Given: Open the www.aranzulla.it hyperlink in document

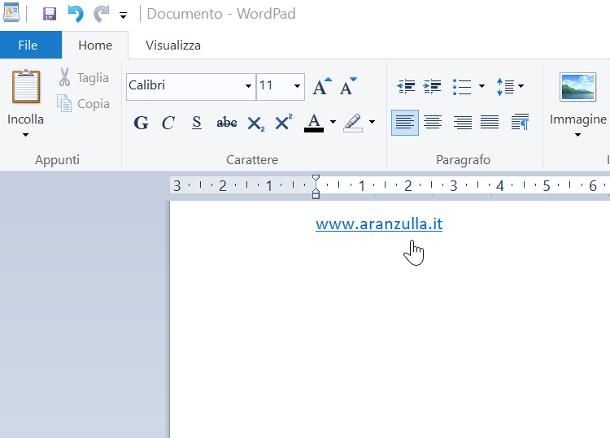Looking at the screenshot, I should pos(379,224).
